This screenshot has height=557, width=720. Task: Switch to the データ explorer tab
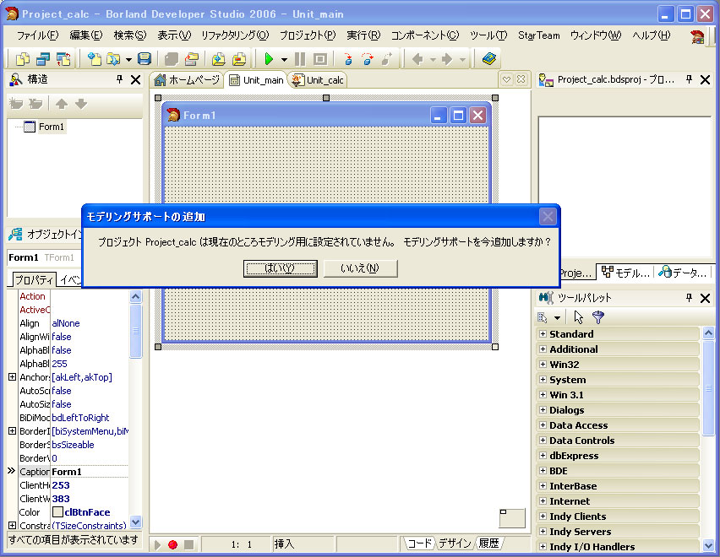(682, 273)
